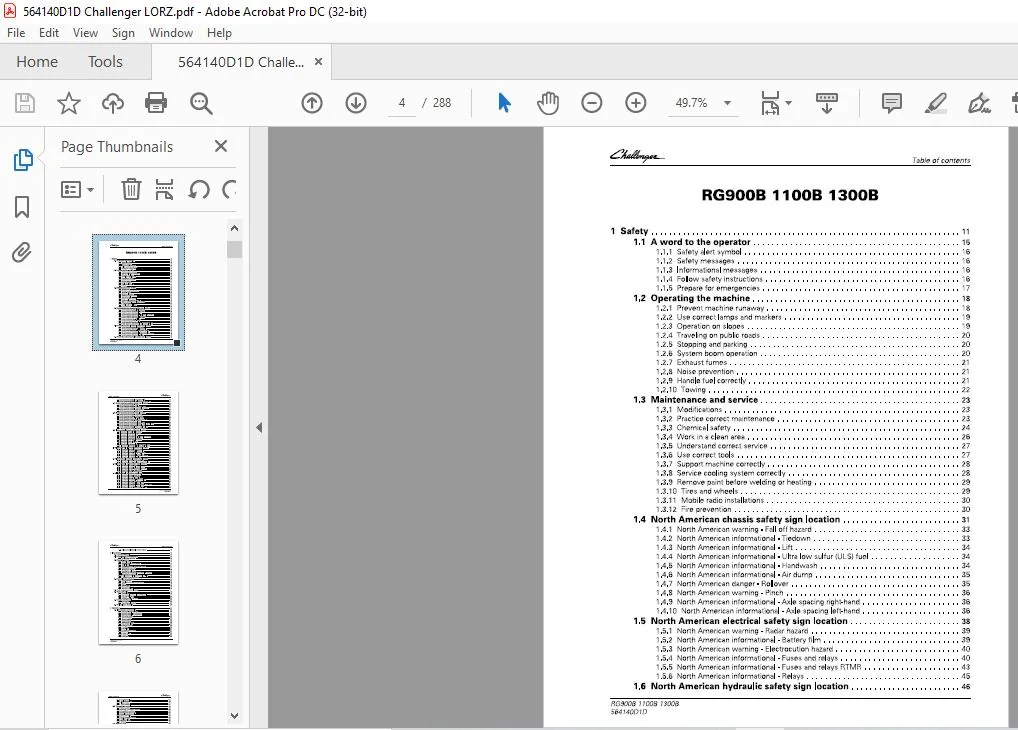Open the Attachments paperclip panel

pyautogui.click(x=21, y=252)
